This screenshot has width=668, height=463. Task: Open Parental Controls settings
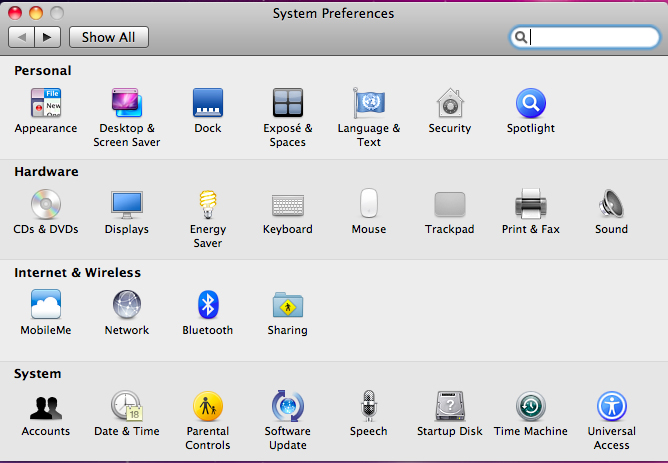point(207,406)
